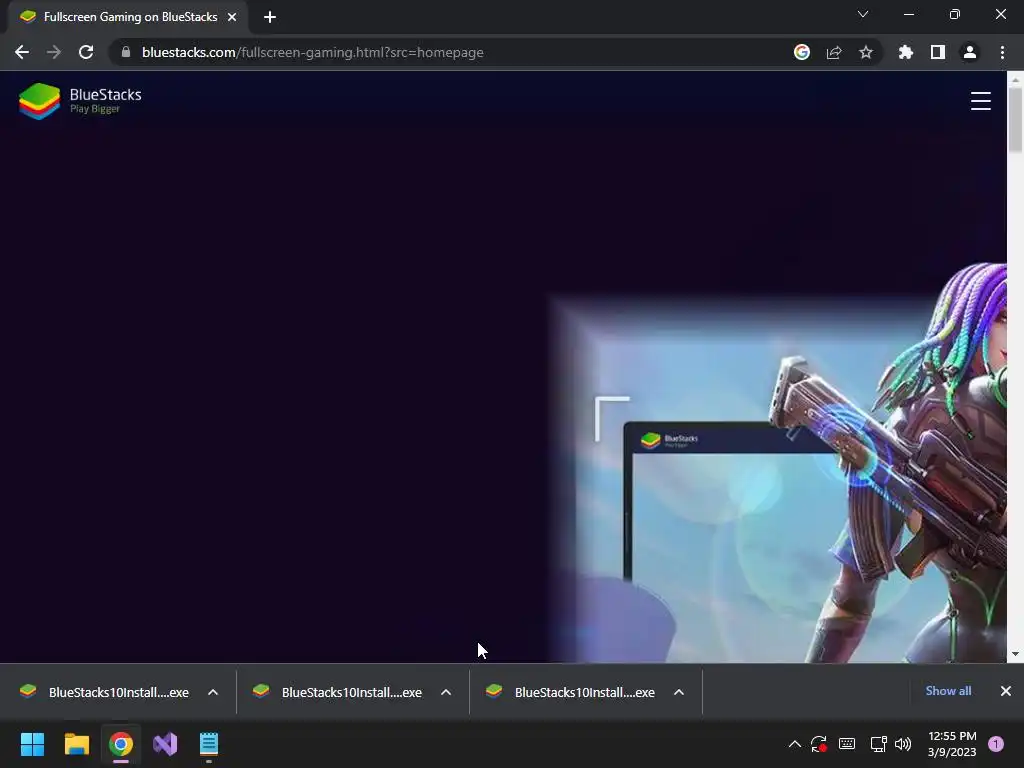
Task: Click the browser forward arrow
Action: tap(54, 52)
